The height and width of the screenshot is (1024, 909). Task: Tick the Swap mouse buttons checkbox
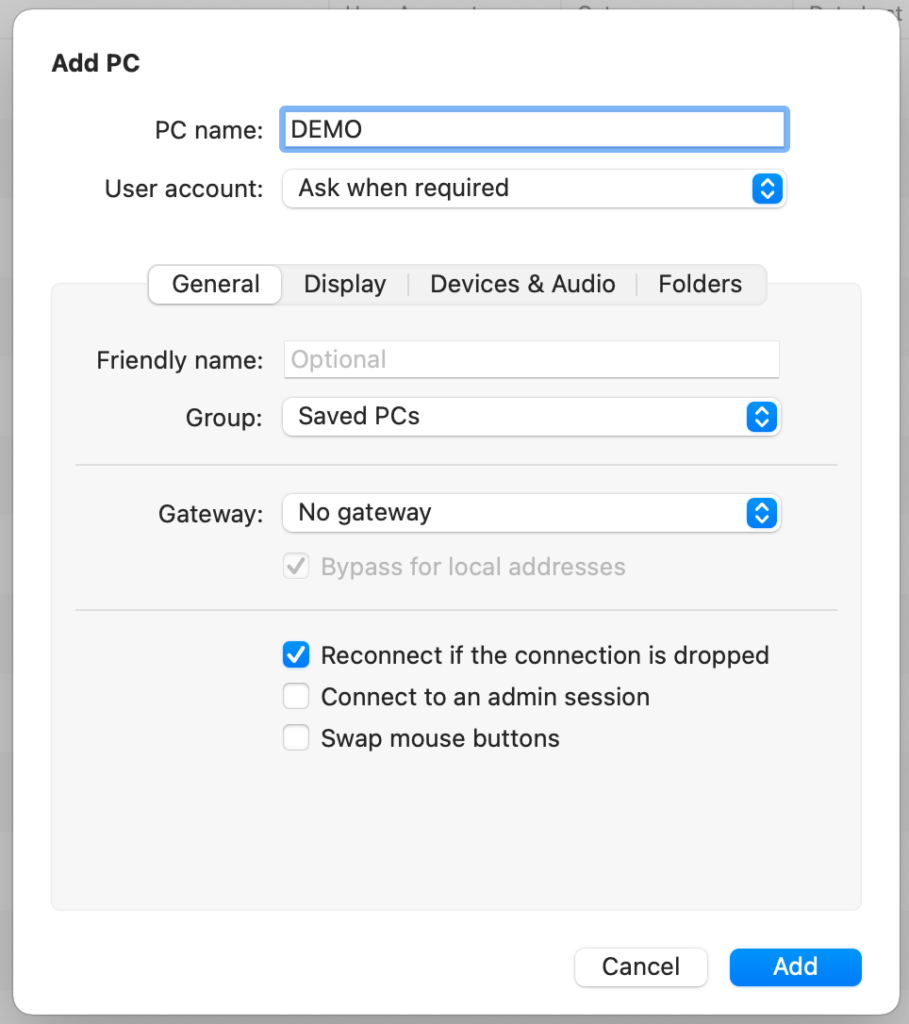296,738
